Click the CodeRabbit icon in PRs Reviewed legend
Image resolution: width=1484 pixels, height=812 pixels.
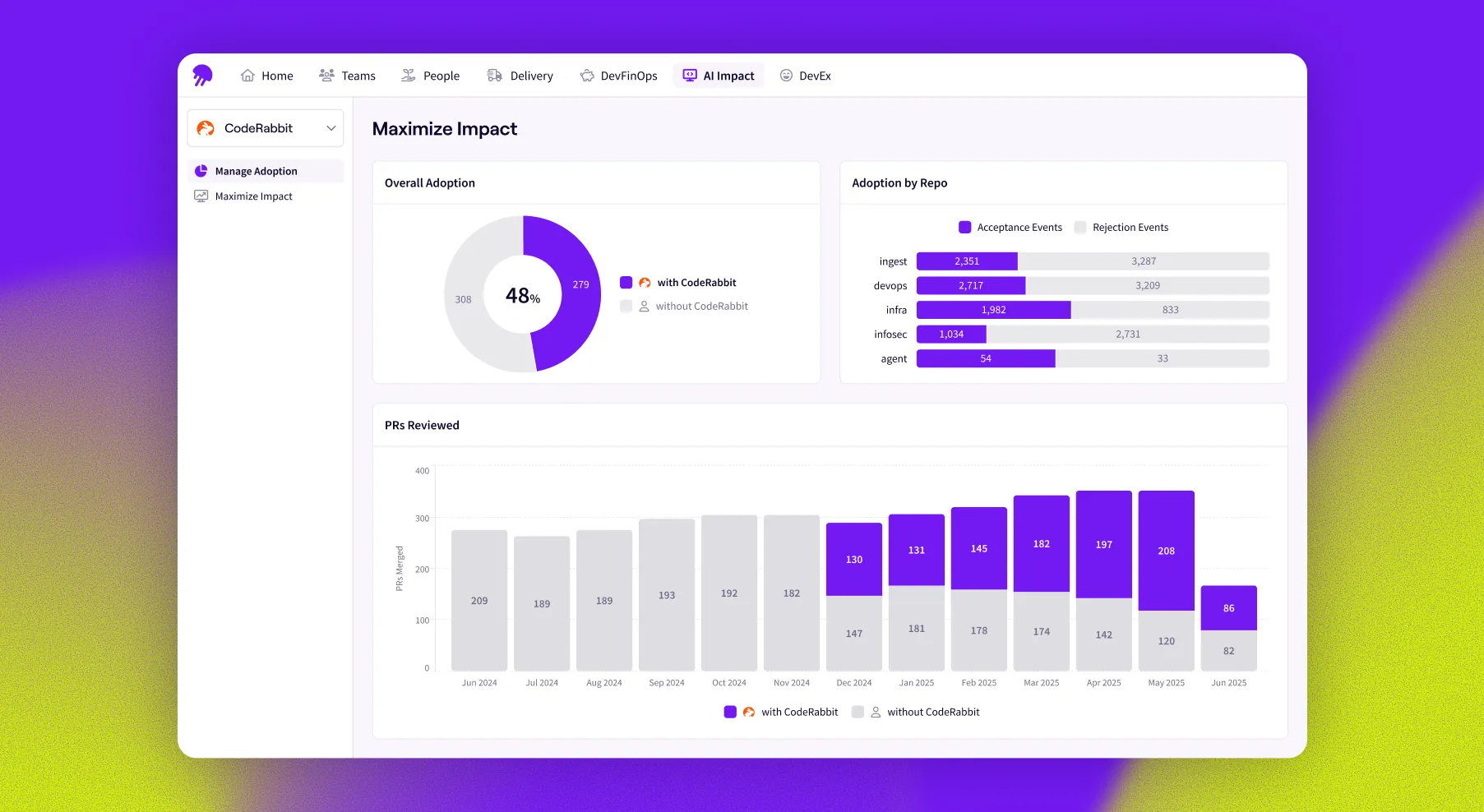click(749, 713)
